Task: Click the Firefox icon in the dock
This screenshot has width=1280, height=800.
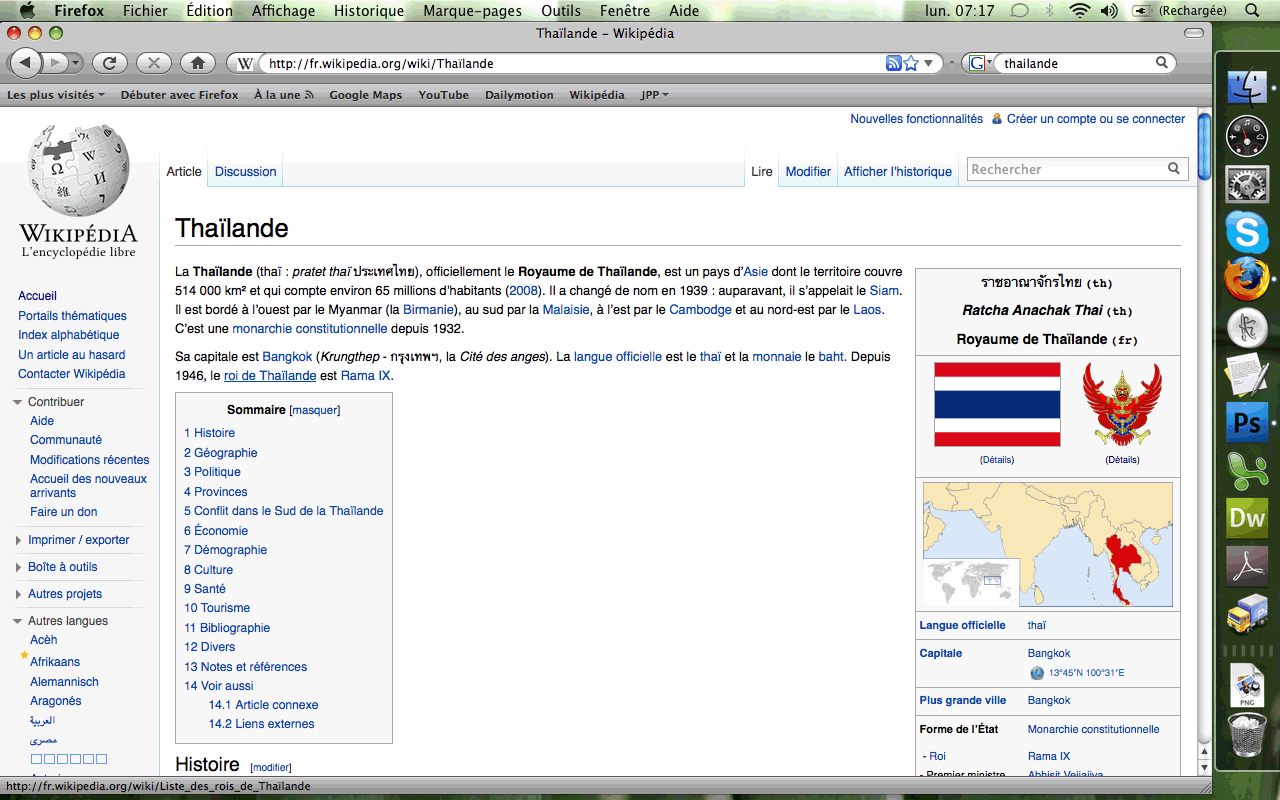Action: click(1247, 279)
